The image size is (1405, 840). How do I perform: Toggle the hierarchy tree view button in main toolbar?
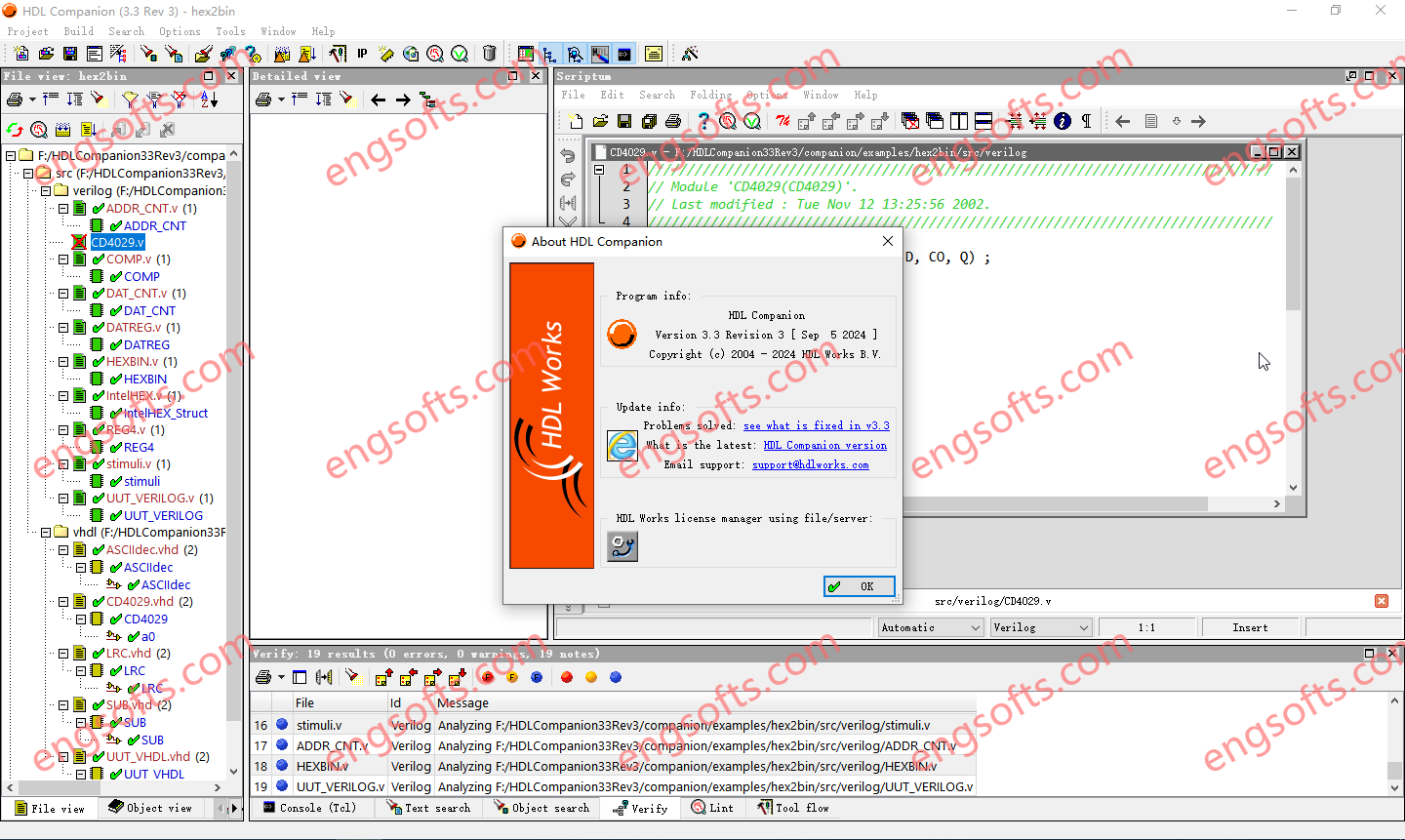coord(550,54)
